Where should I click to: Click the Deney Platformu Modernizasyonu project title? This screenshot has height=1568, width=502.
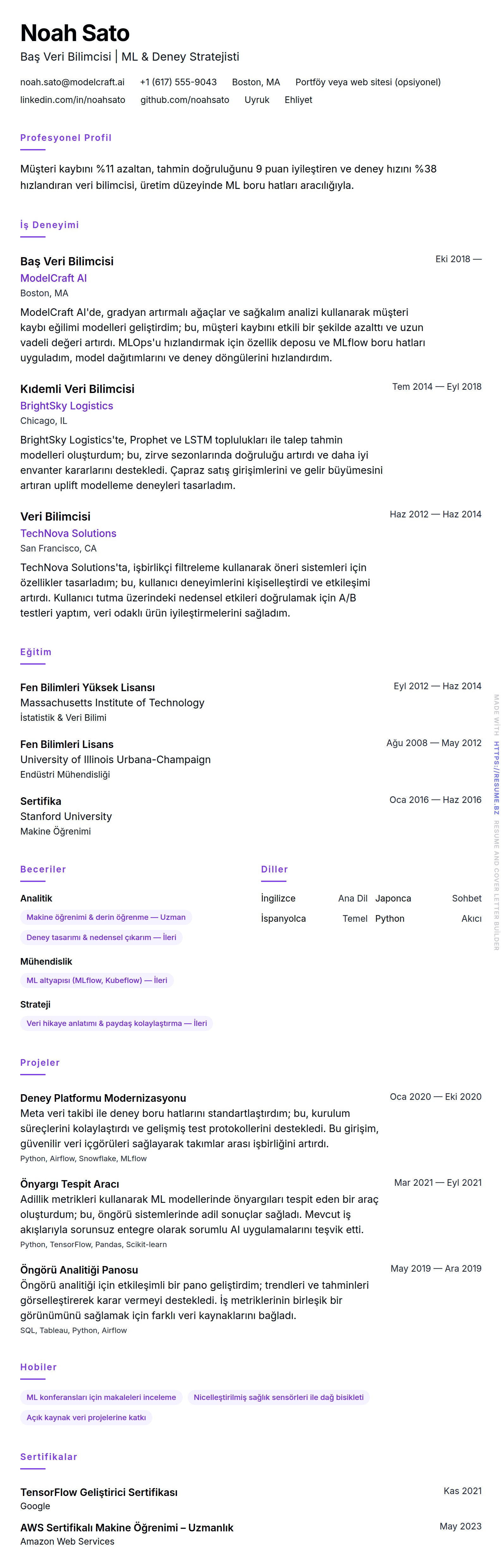click(103, 1098)
